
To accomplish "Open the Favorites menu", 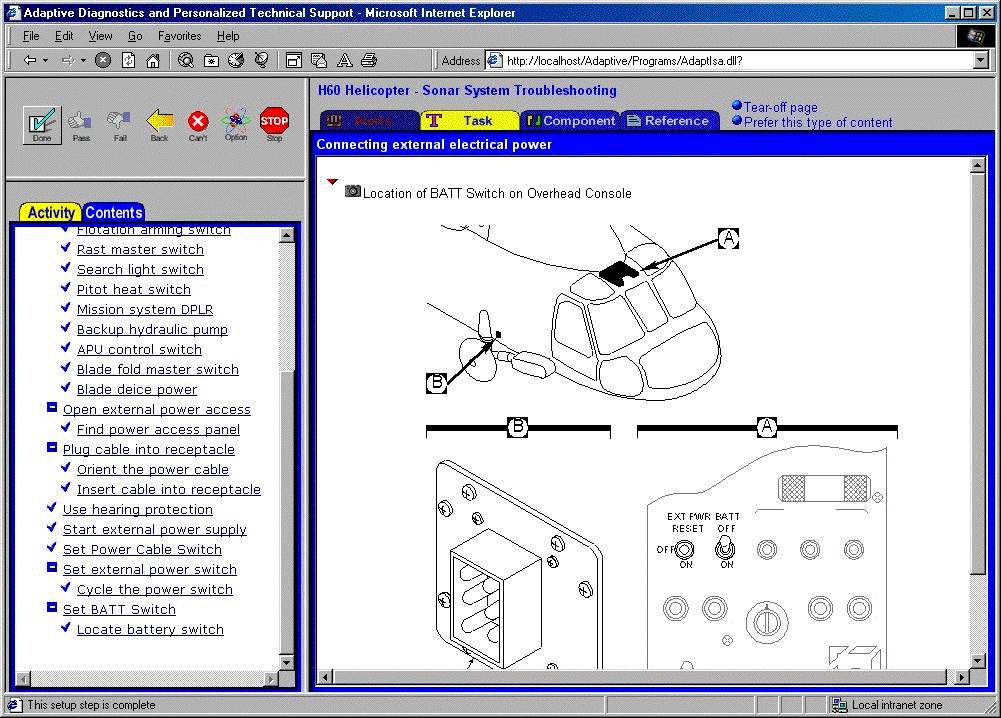I will point(179,36).
